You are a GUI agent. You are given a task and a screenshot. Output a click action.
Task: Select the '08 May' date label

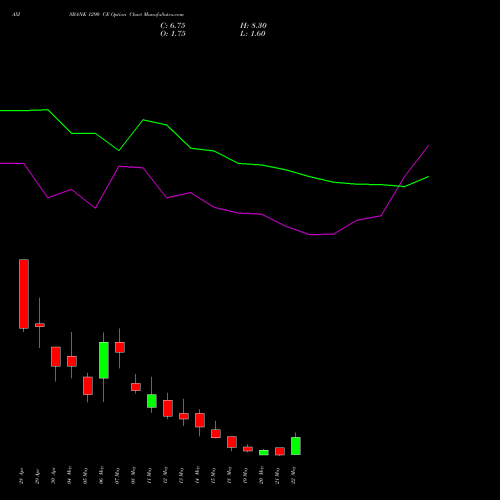[134, 476]
